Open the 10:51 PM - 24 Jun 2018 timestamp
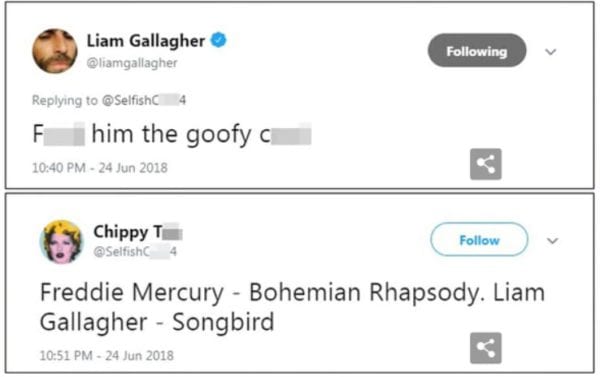Image resolution: width=600 pixels, height=377 pixels. click(107, 356)
